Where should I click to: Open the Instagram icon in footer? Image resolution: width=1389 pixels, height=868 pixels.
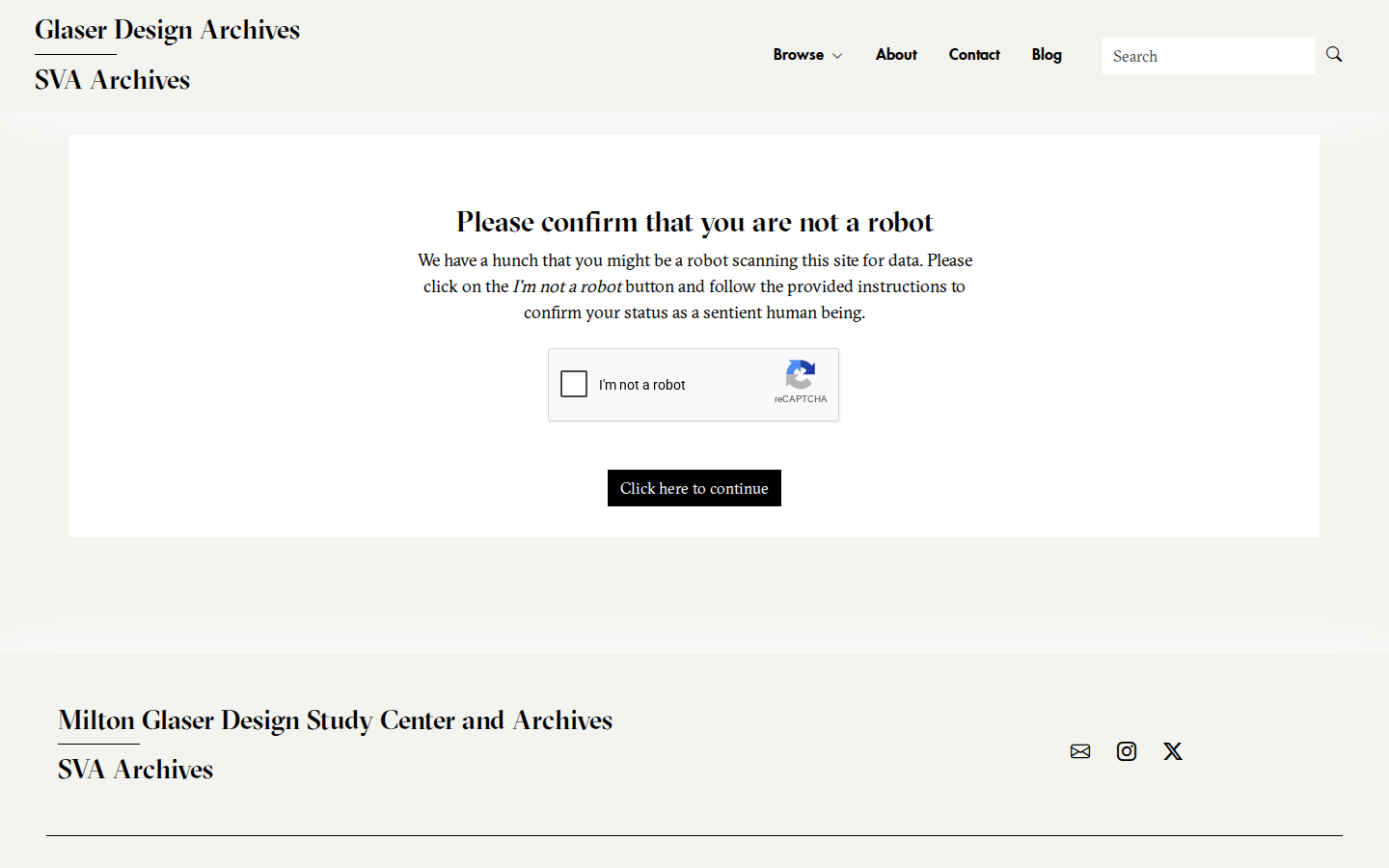coord(1127,751)
